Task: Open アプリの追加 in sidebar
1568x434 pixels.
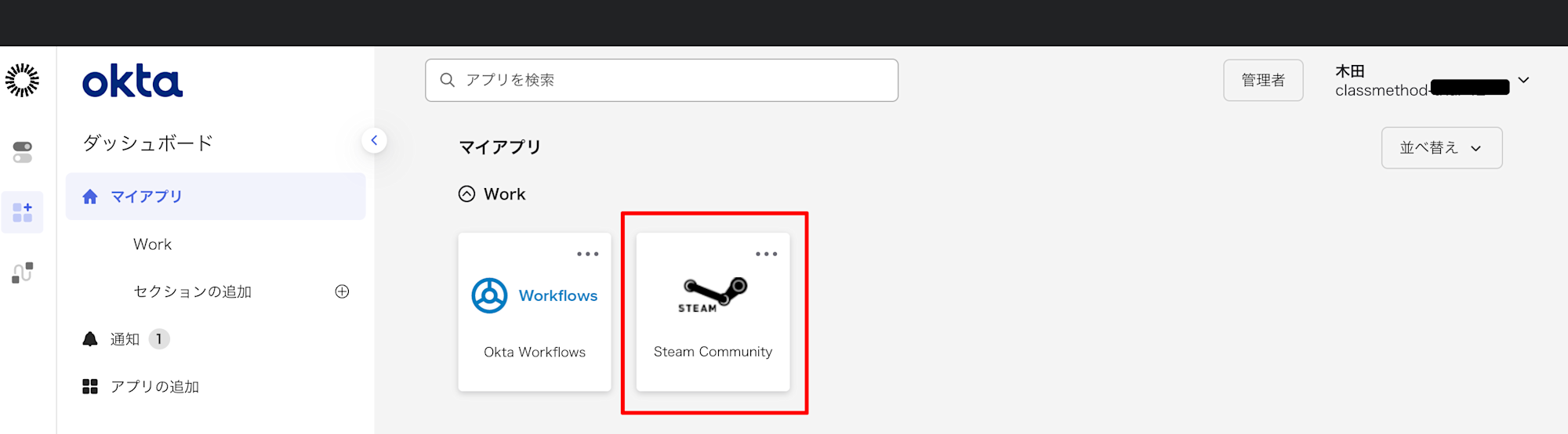Action: point(154,387)
